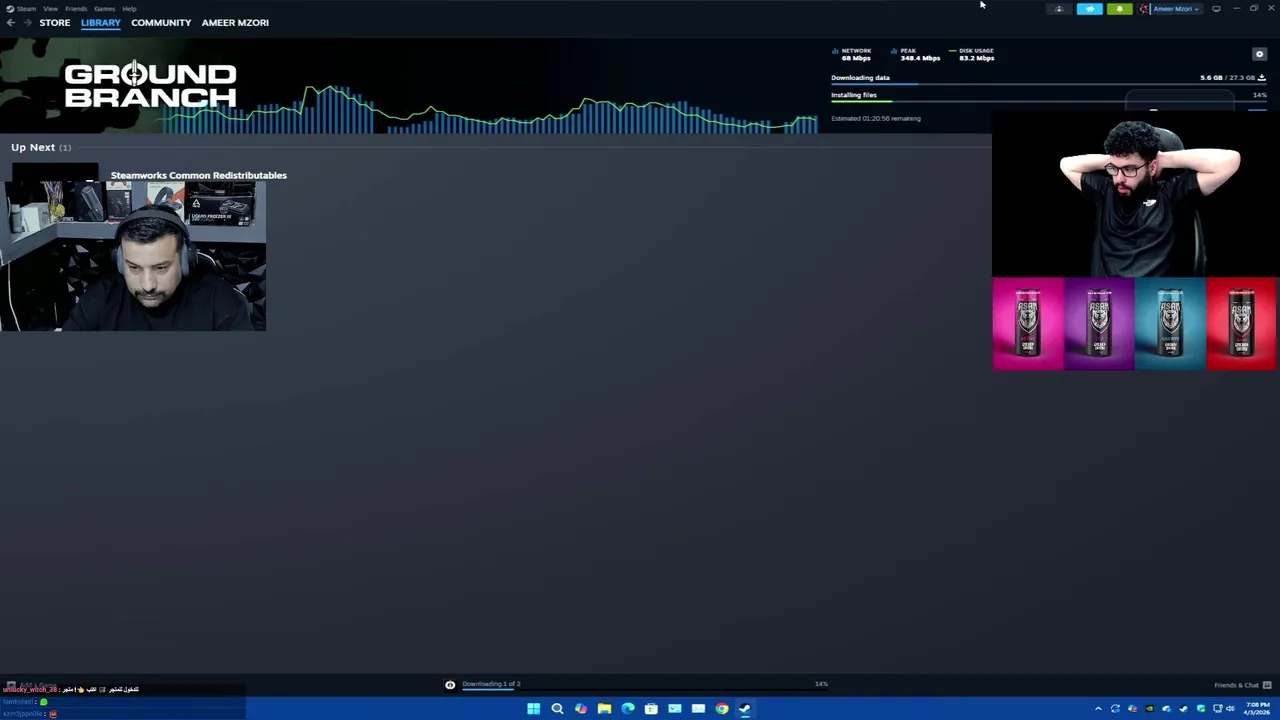
Task: Open Microsoft Edge from the taskbar
Action: (x=628, y=709)
